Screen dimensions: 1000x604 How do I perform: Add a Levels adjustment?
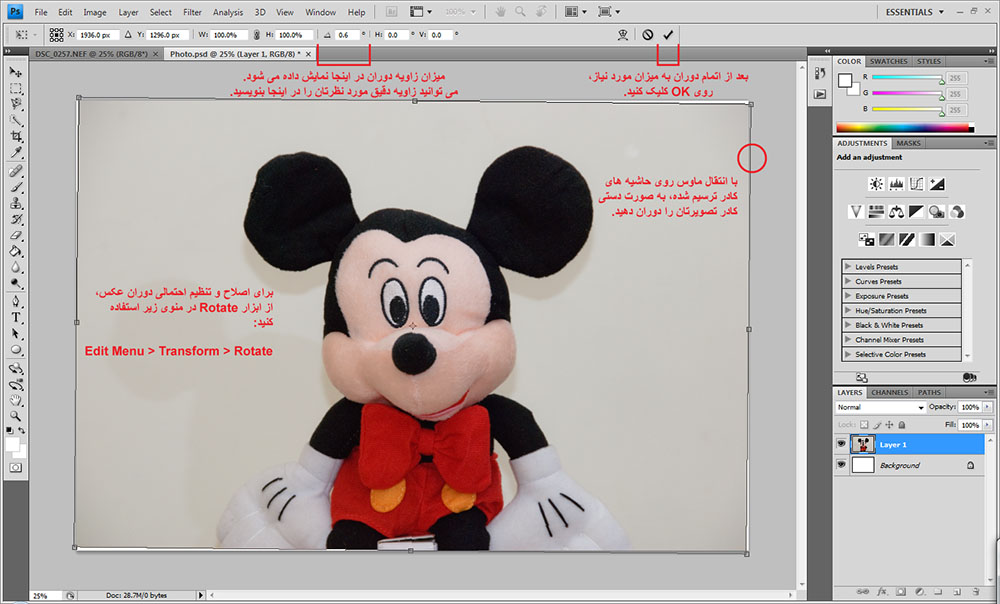[x=896, y=184]
